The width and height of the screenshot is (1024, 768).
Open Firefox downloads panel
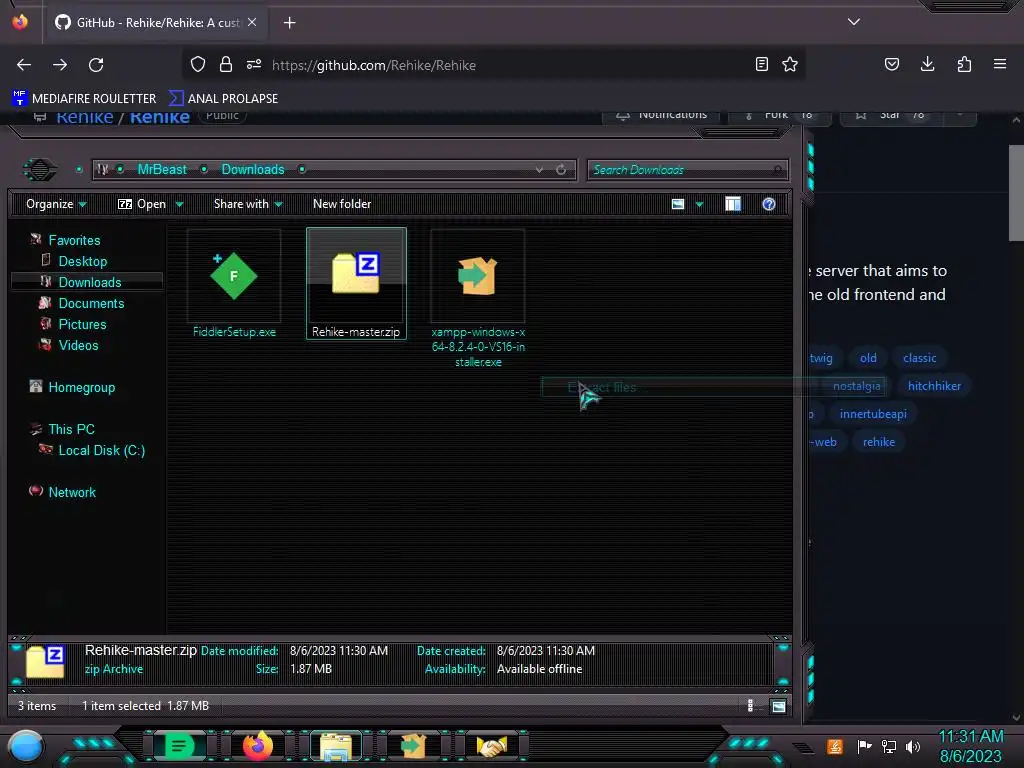[927, 64]
